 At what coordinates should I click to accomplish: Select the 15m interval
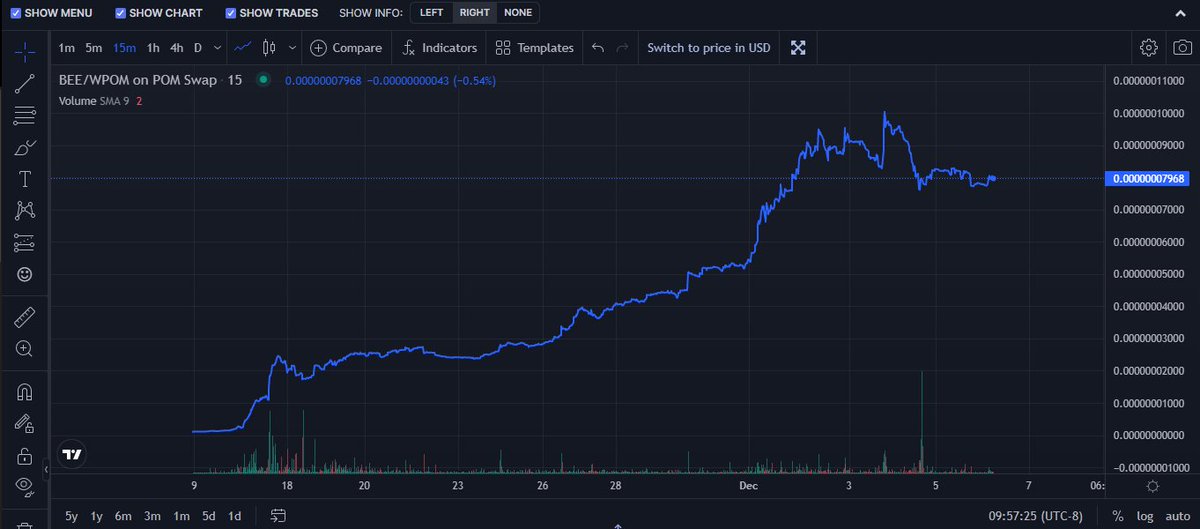[x=124, y=47]
